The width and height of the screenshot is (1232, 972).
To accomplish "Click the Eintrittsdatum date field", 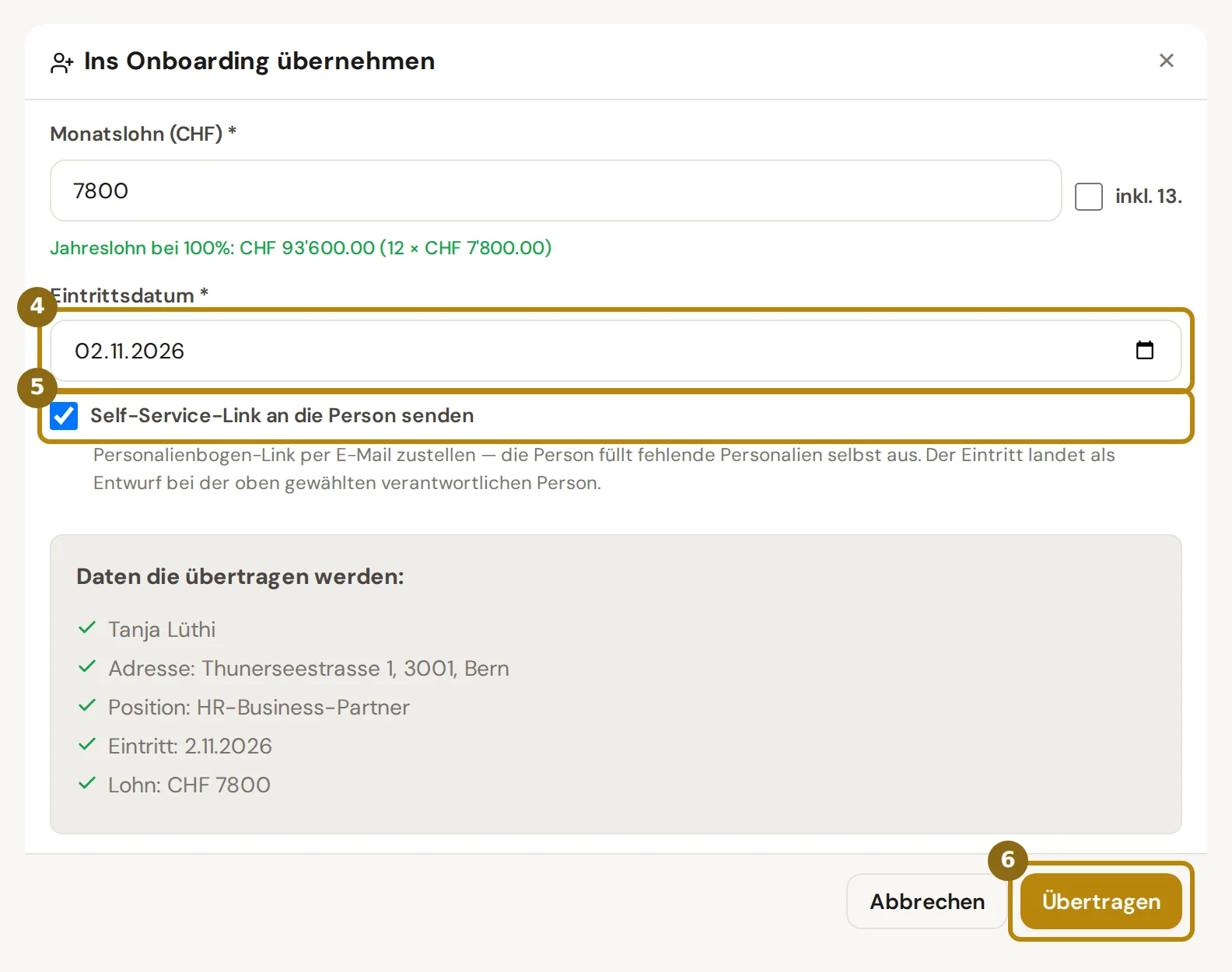I will [615, 351].
